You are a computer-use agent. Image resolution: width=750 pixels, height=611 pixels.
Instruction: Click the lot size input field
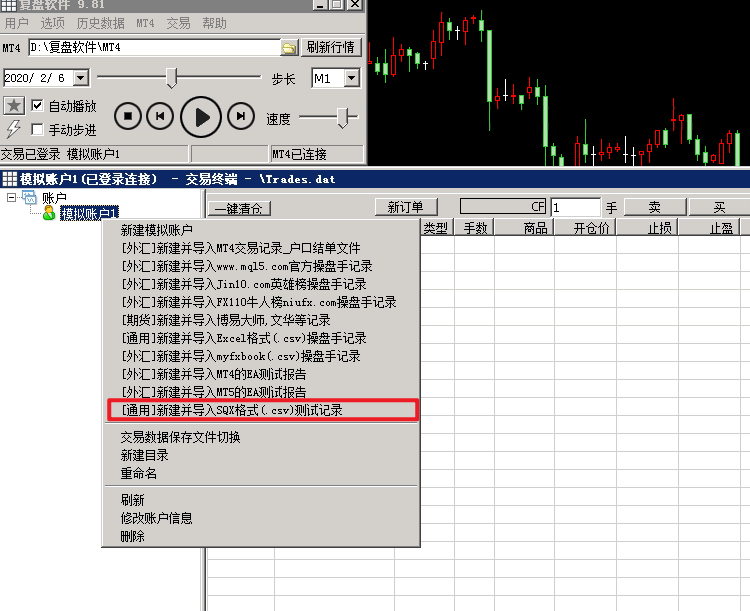point(575,207)
